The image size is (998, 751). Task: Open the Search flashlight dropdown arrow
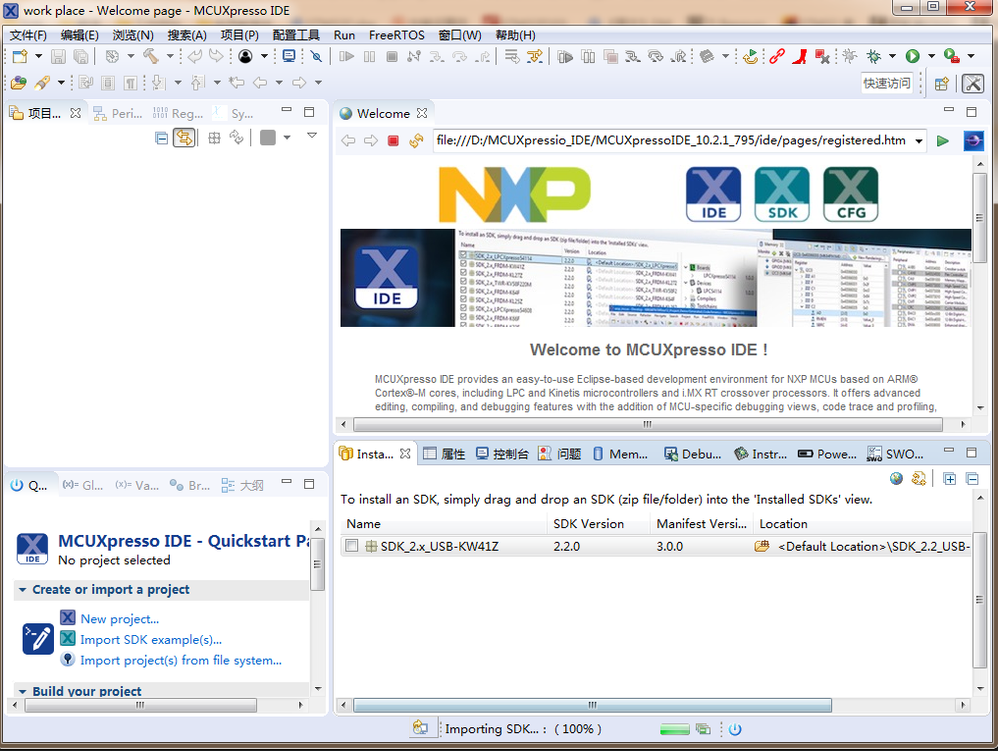tap(61, 83)
